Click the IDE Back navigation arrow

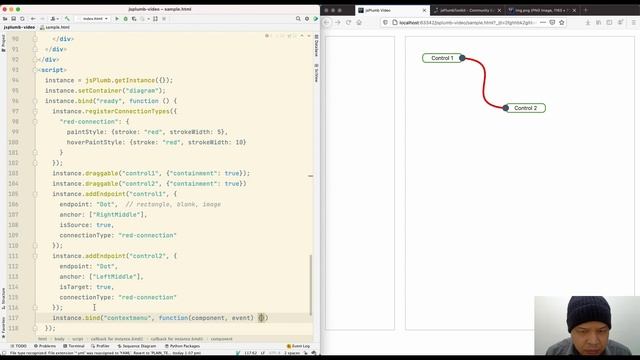click(33, 19)
